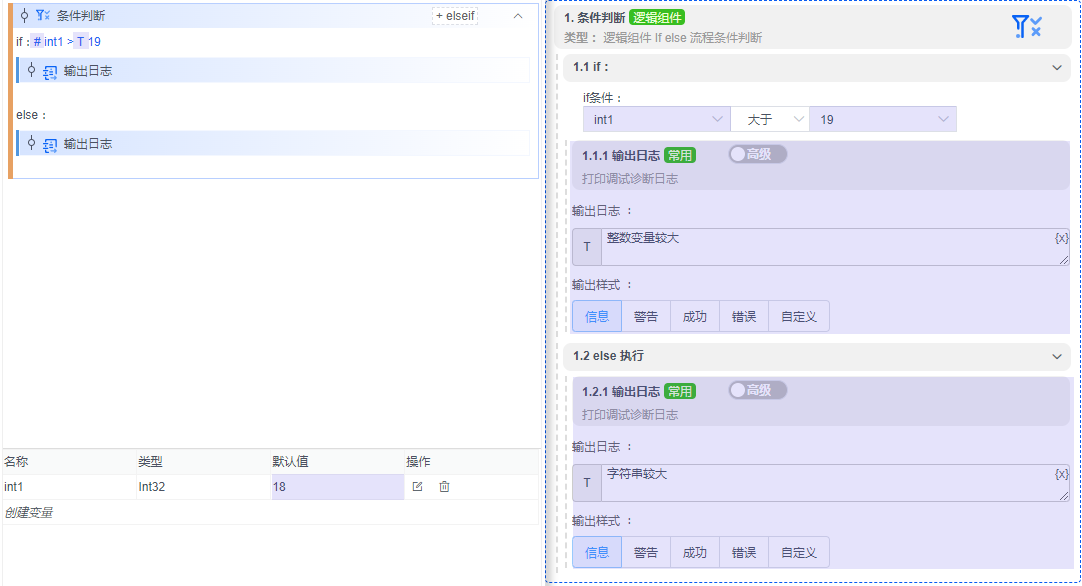The height and width of the screenshot is (586, 1082).
Task: Collapse the 1.2 else 执行 section
Action: point(1057,356)
